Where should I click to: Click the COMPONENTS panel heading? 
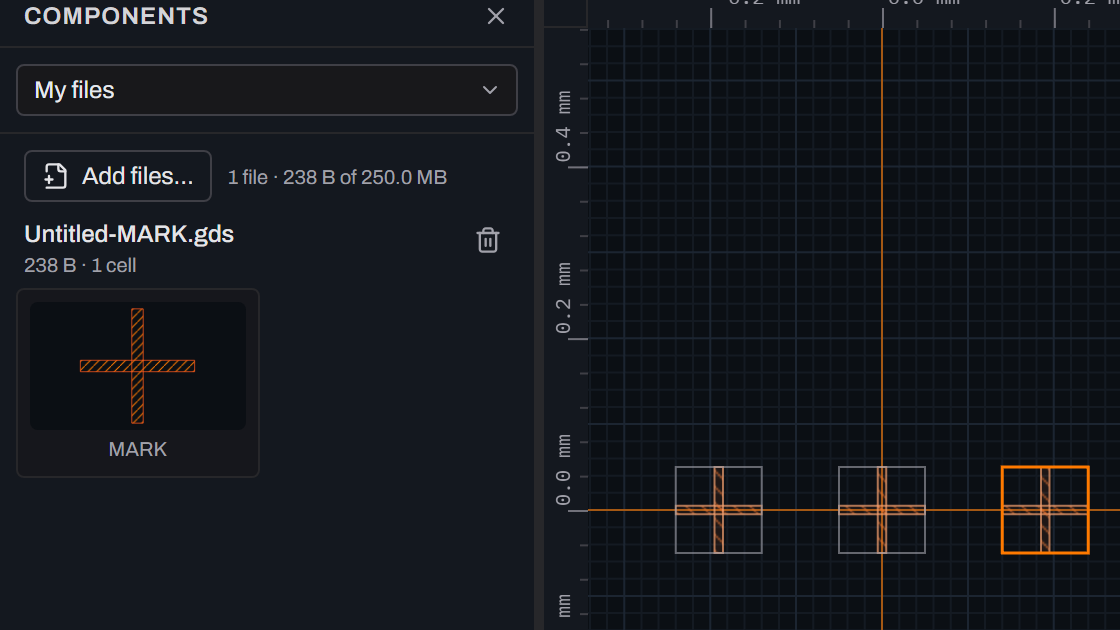coord(116,16)
